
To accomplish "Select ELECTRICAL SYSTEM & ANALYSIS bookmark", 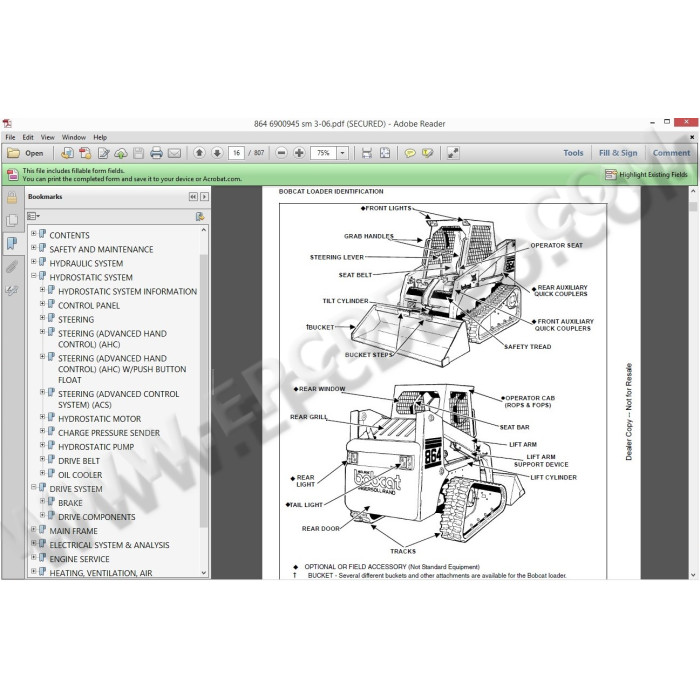I will [109, 545].
